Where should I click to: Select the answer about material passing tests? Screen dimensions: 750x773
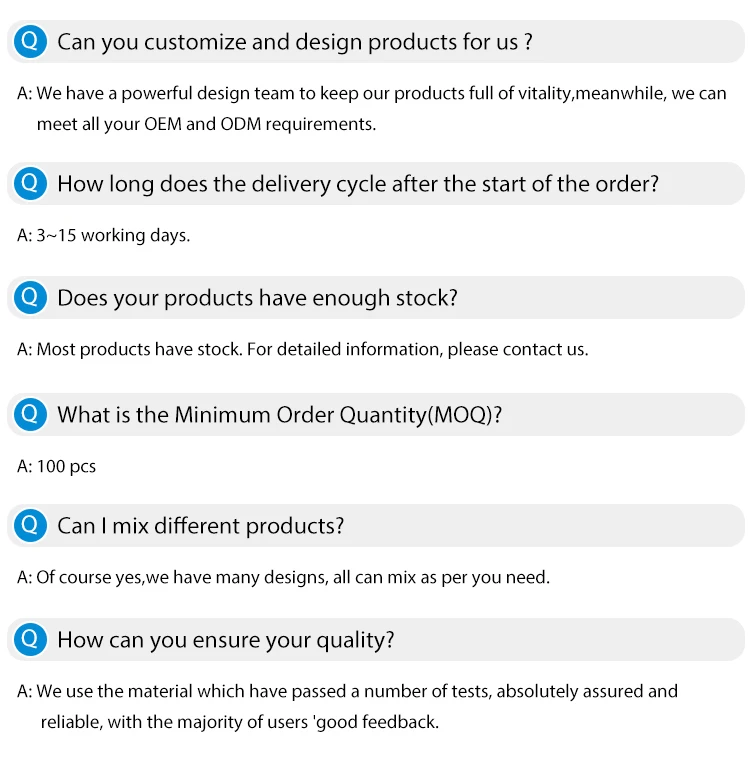pos(348,706)
